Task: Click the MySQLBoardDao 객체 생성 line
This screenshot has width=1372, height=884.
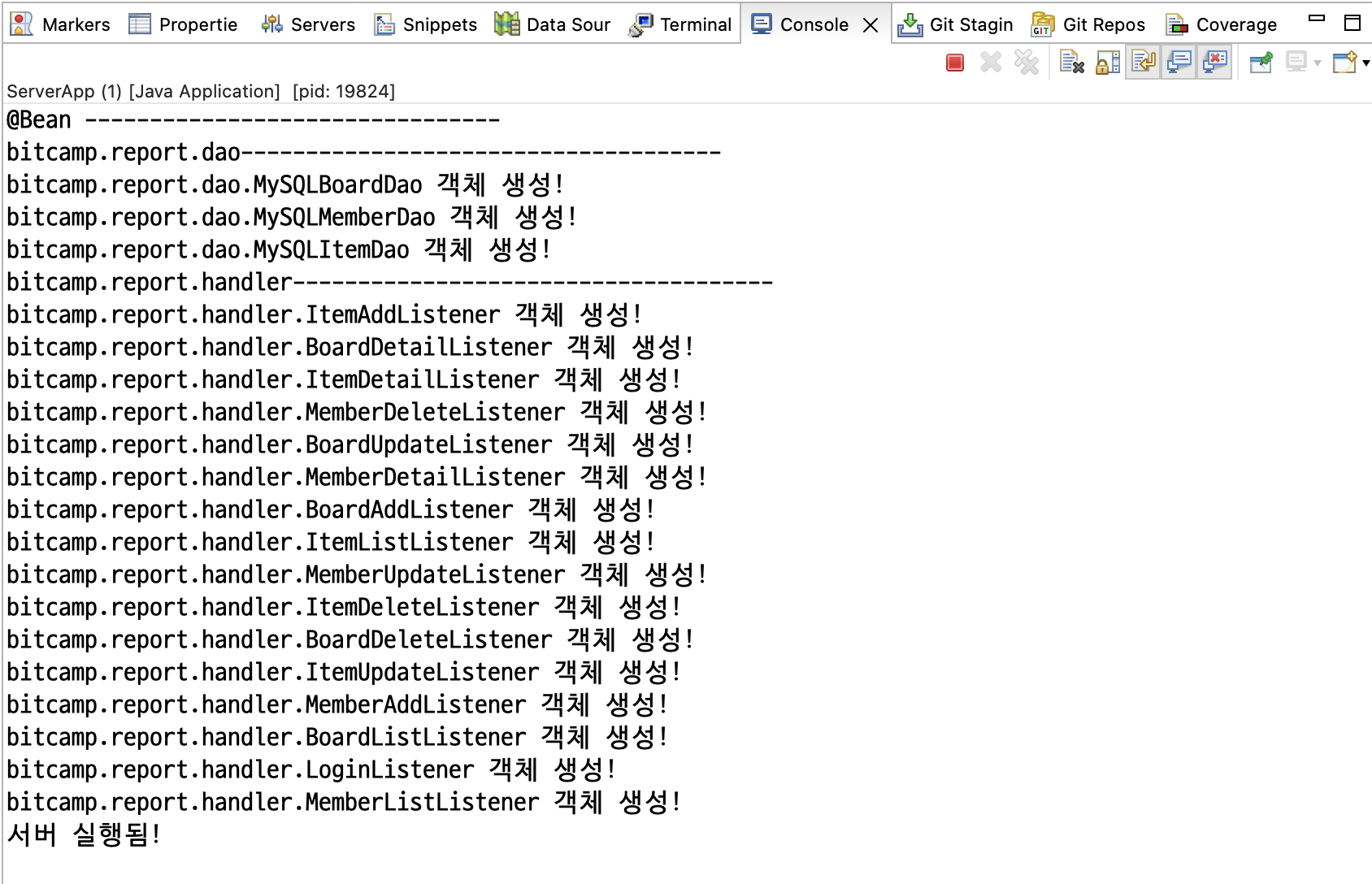Action: 285,184
